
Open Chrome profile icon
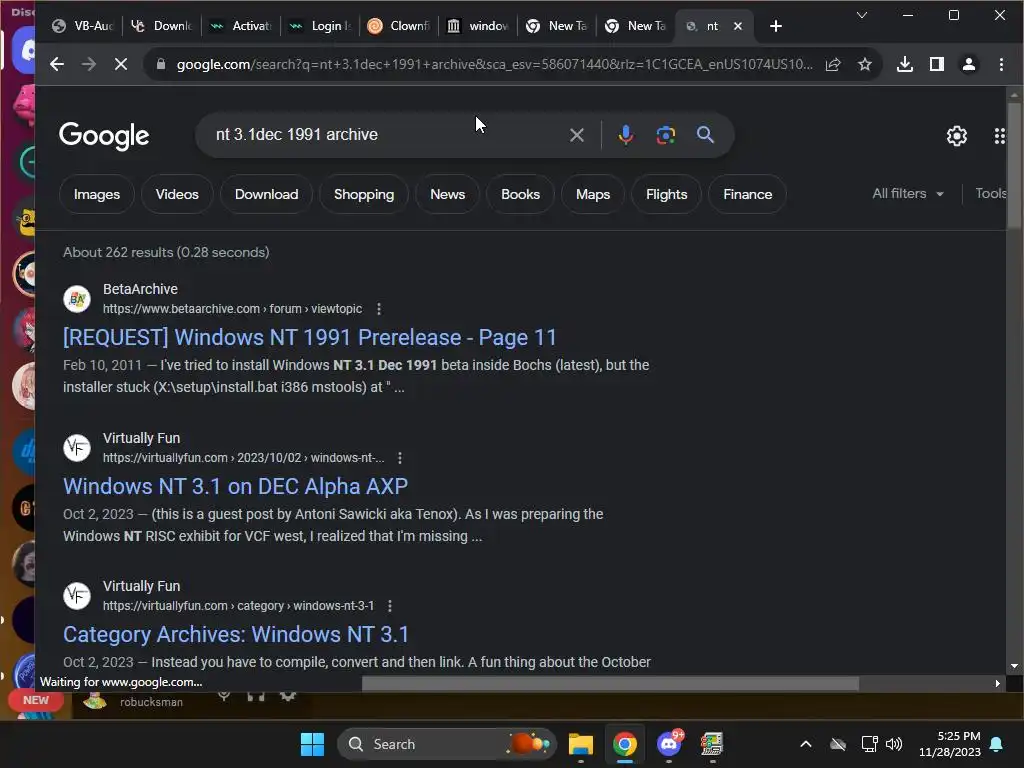(968, 64)
